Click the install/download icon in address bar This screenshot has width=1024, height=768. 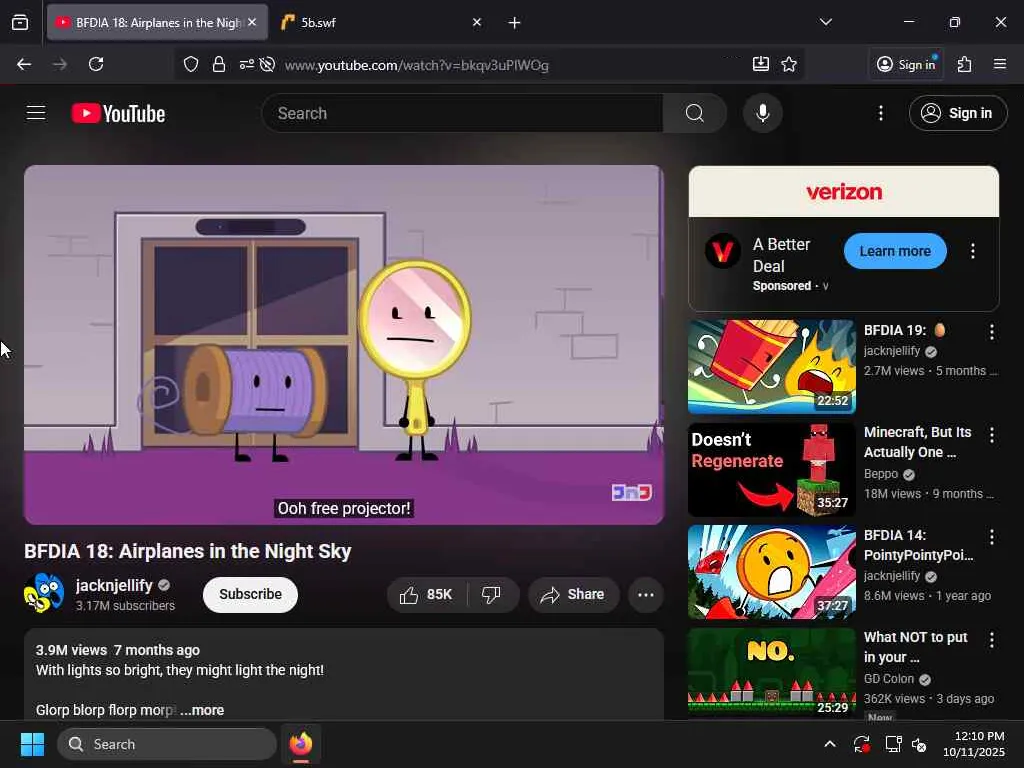click(x=761, y=64)
